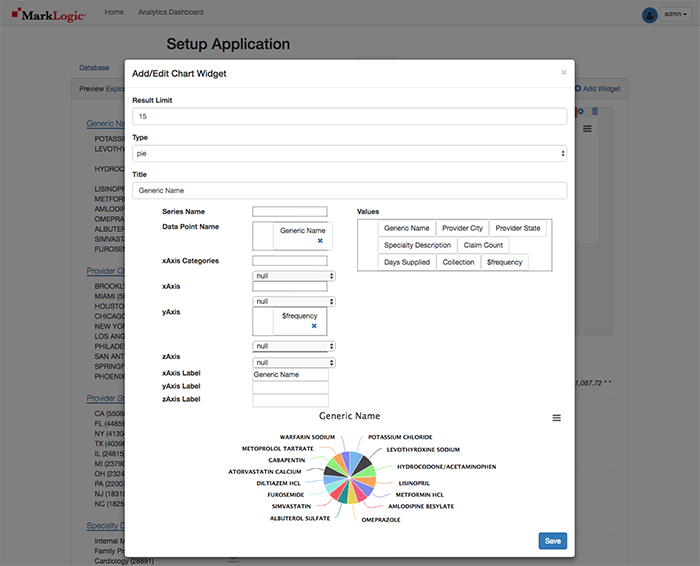Click the trash icon behind the dialog
Viewport: 700px width, 566px height.
tap(595, 111)
